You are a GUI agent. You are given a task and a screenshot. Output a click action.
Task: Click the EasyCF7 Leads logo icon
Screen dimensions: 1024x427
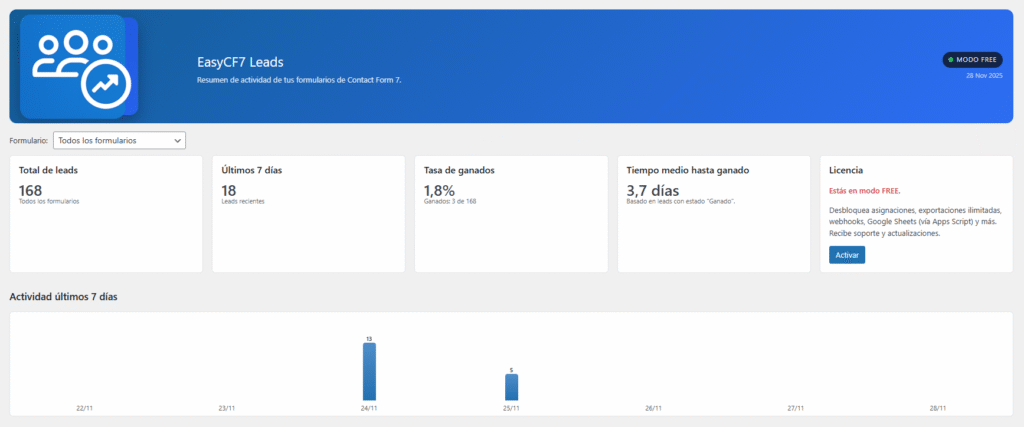click(78, 67)
